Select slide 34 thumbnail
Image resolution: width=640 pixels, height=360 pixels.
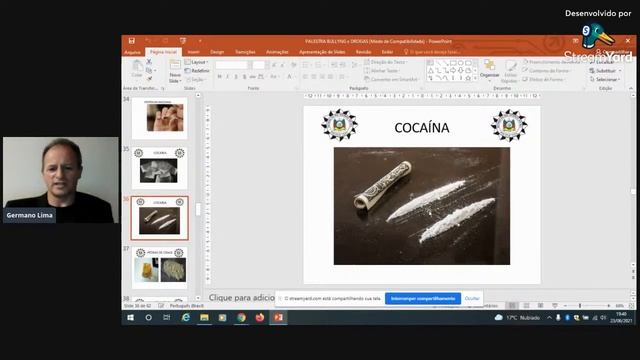(160, 118)
